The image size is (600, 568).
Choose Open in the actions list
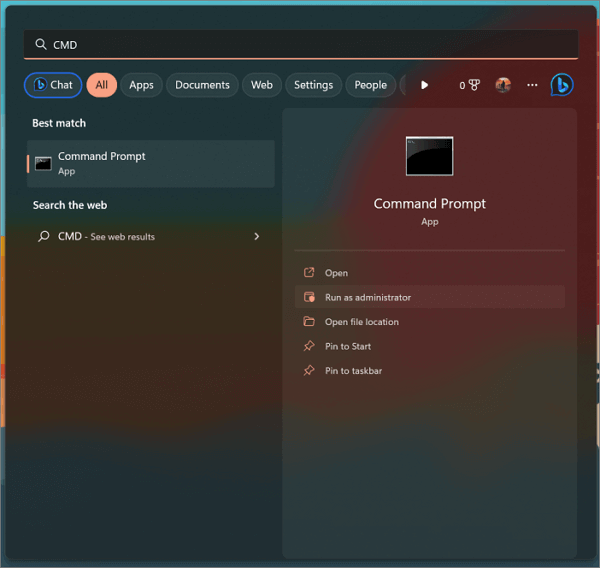[x=430, y=273]
